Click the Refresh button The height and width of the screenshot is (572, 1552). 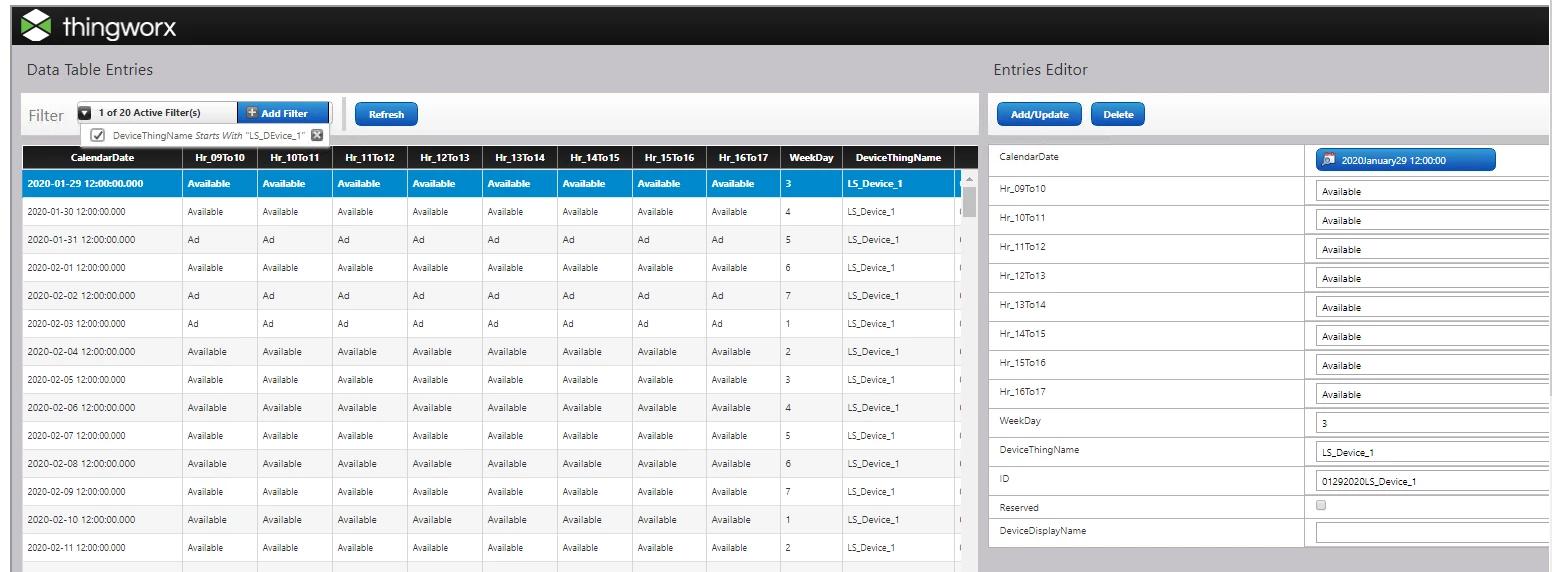point(386,114)
